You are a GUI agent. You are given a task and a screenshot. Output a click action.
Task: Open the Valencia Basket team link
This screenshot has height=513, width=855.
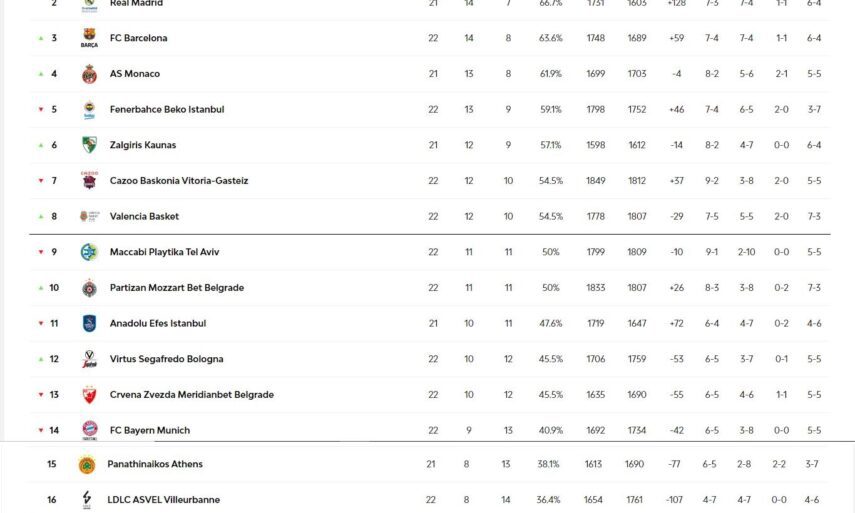pyautogui.click(x=144, y=217)
